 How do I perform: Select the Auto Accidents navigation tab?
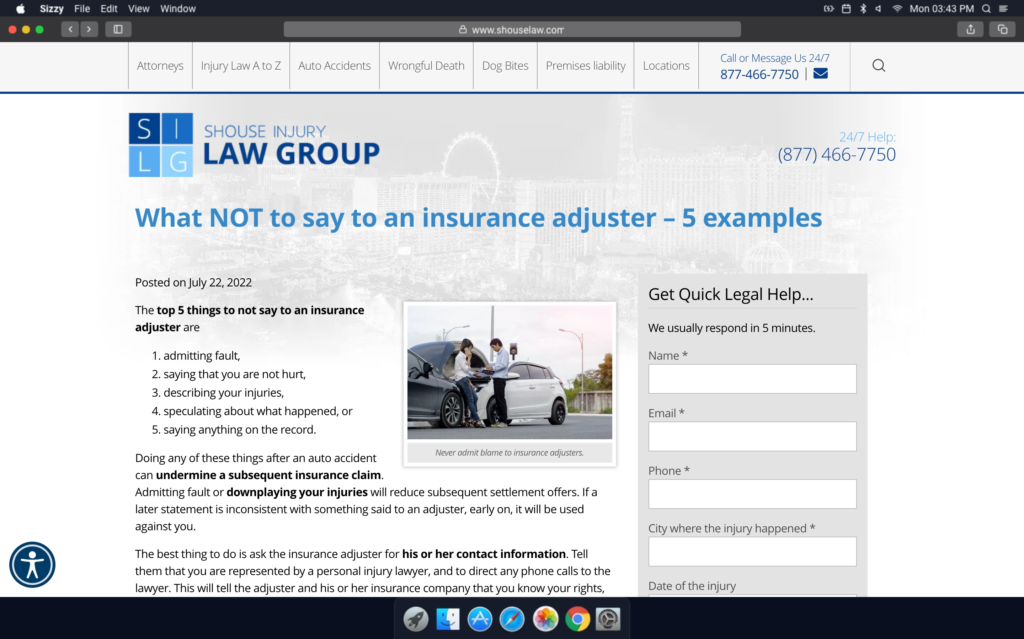(x=335, y=65)
